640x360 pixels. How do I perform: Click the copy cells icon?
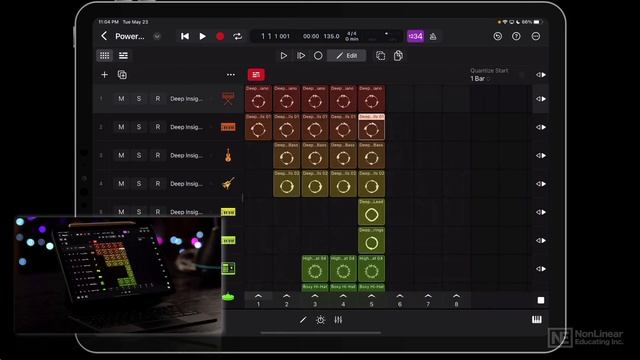pyautogui.click(x=380, y=56)
